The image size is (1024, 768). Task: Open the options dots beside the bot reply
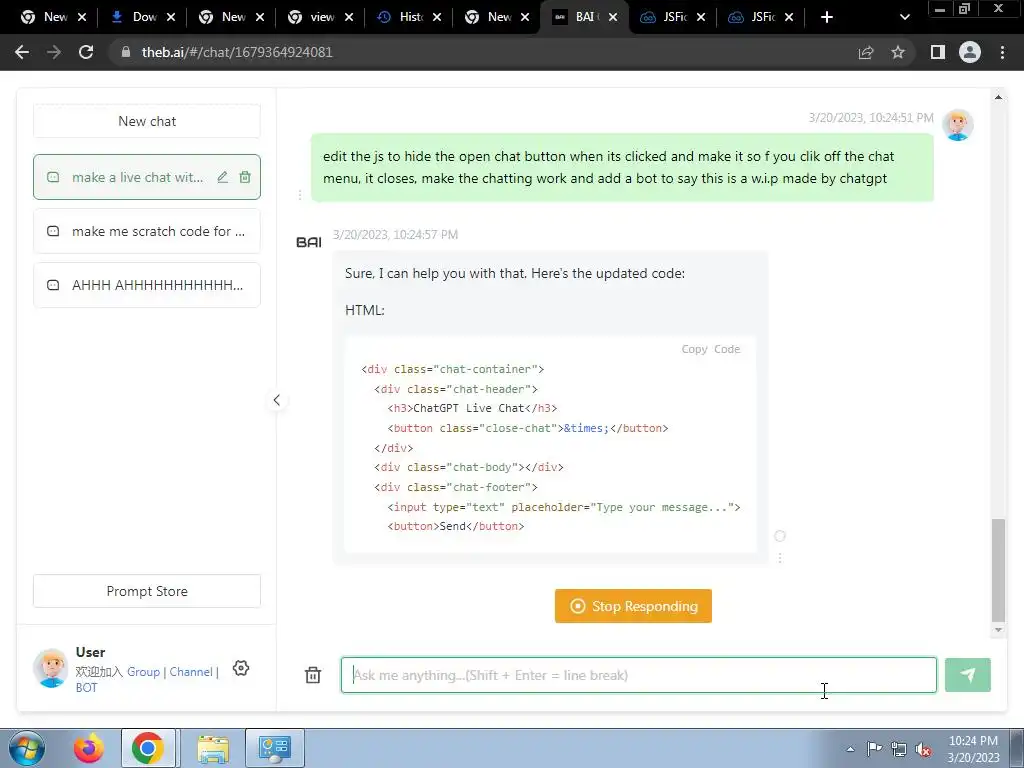click(780, 558)
